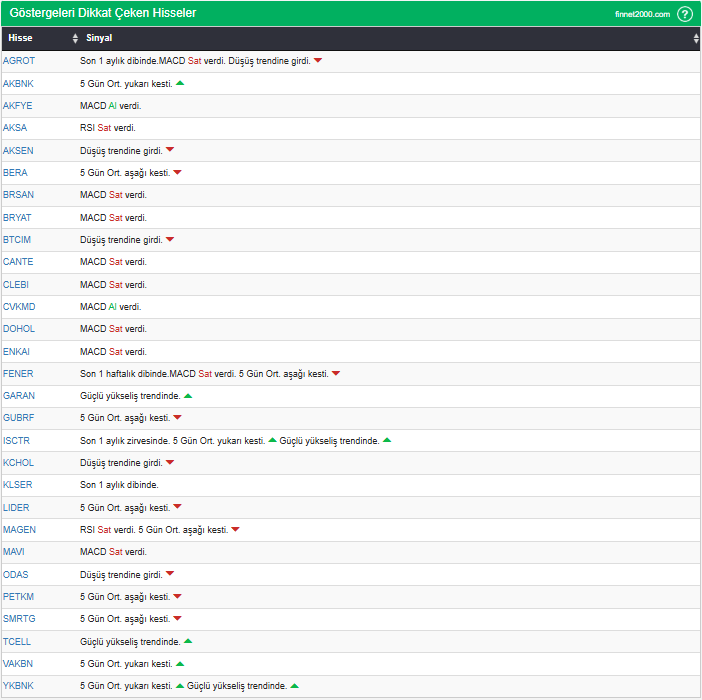Image resolution: width=702 pixels, height=700 pixels.
Task: Click 'MACD Sat verdi.' in the ENKAI row
Action: (x=113, y=352)
